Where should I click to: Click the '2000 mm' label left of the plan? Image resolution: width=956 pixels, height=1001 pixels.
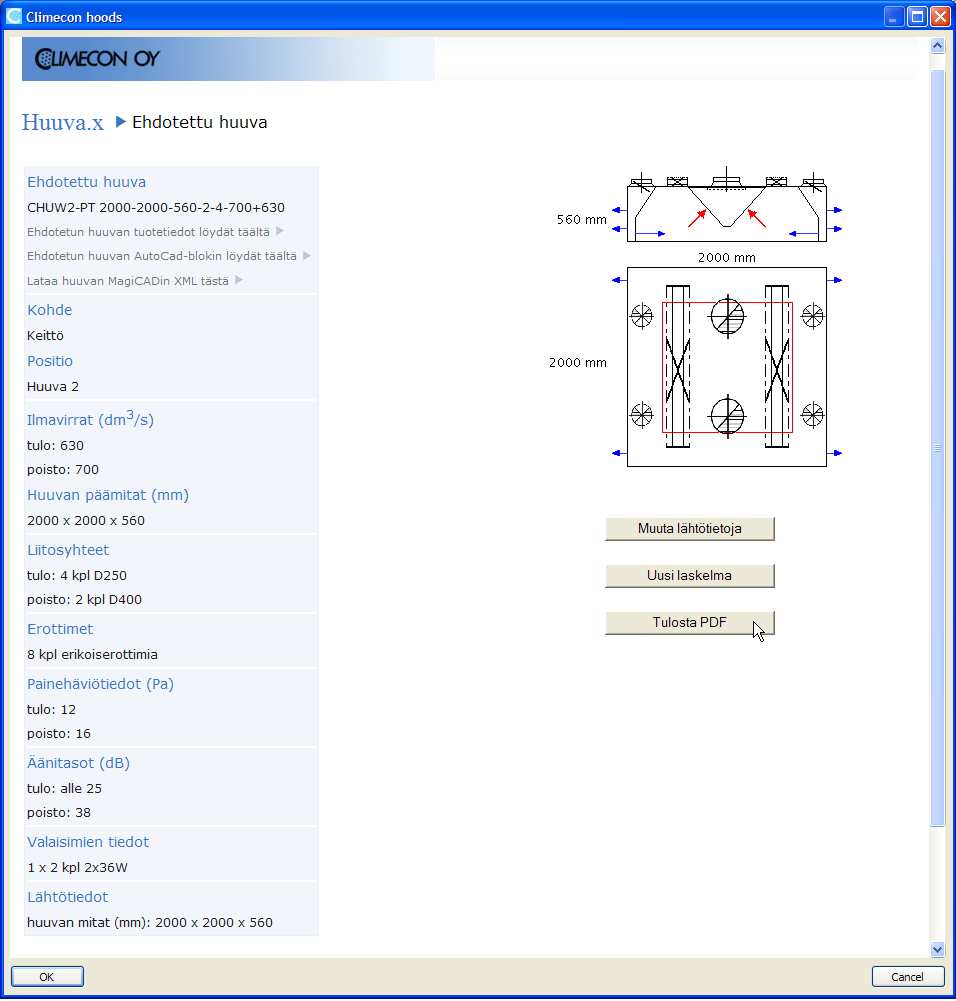578,363
